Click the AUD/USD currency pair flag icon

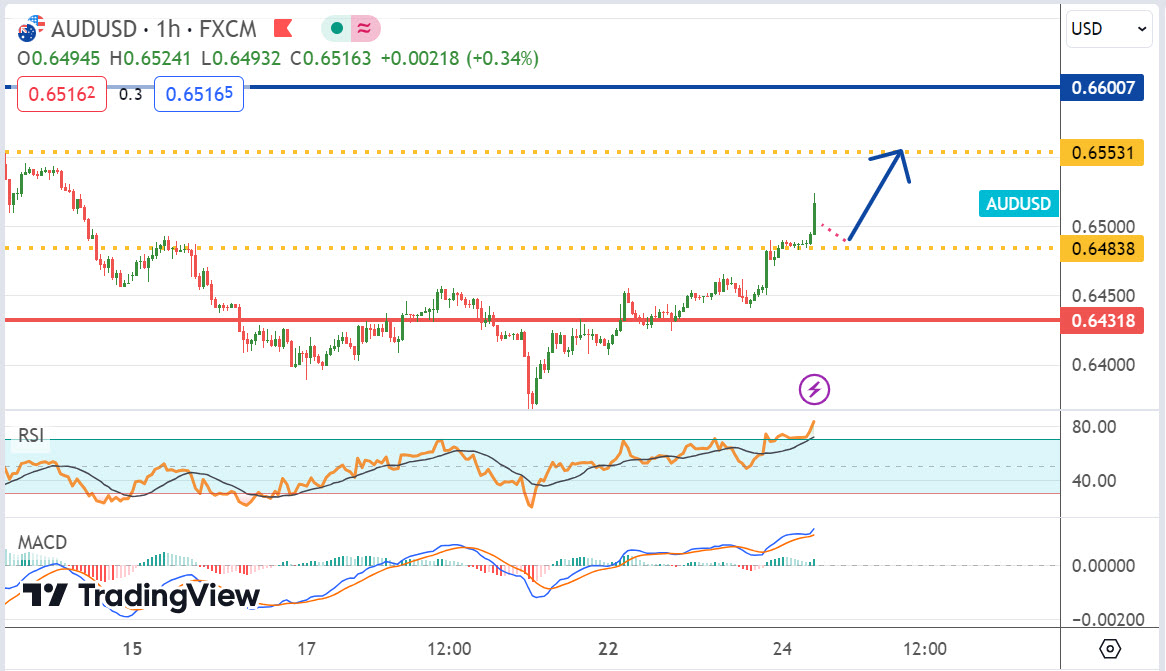(x=31, y=28)
